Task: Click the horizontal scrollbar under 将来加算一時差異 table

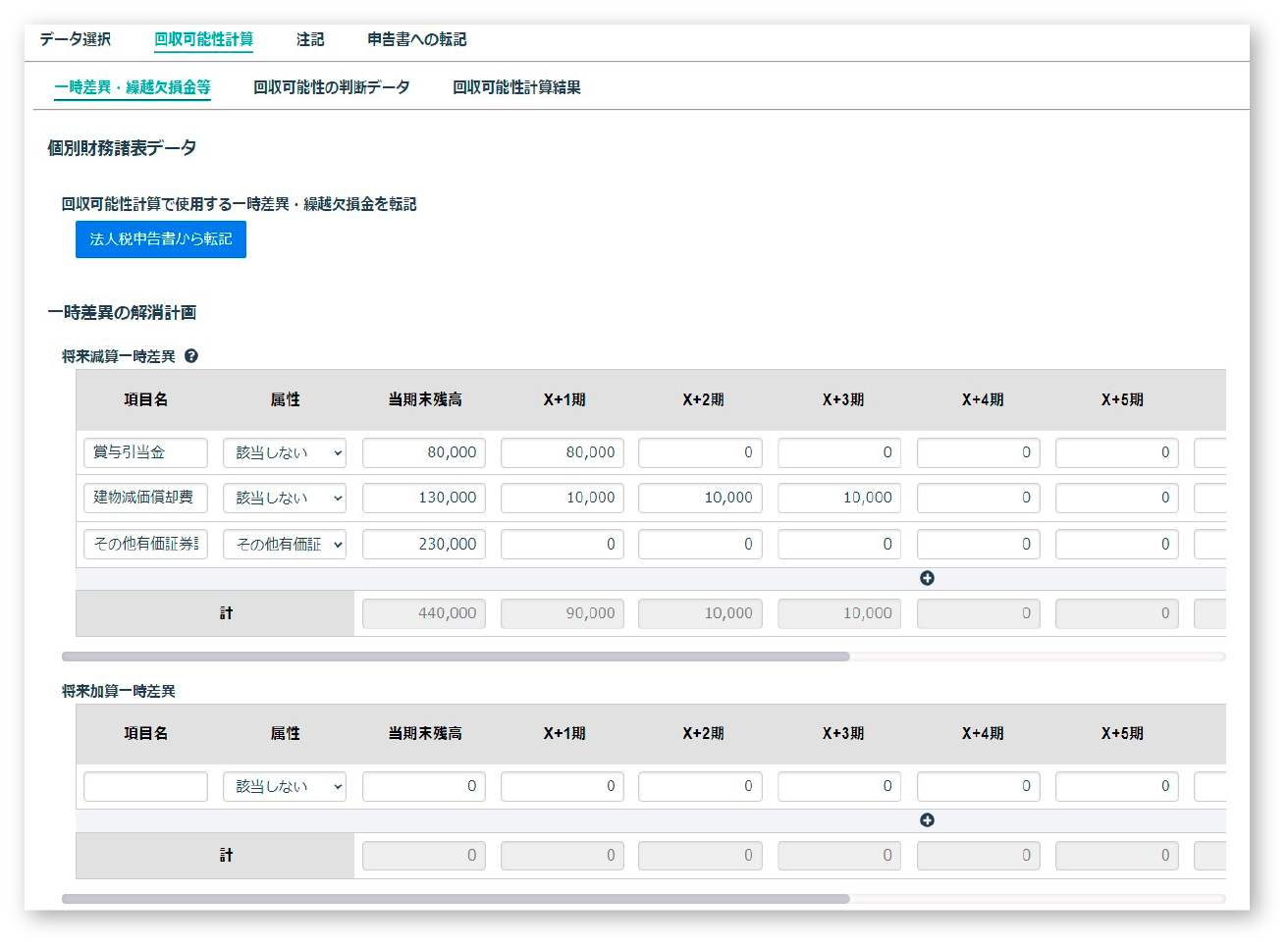Action: click(x=456, y=898)
